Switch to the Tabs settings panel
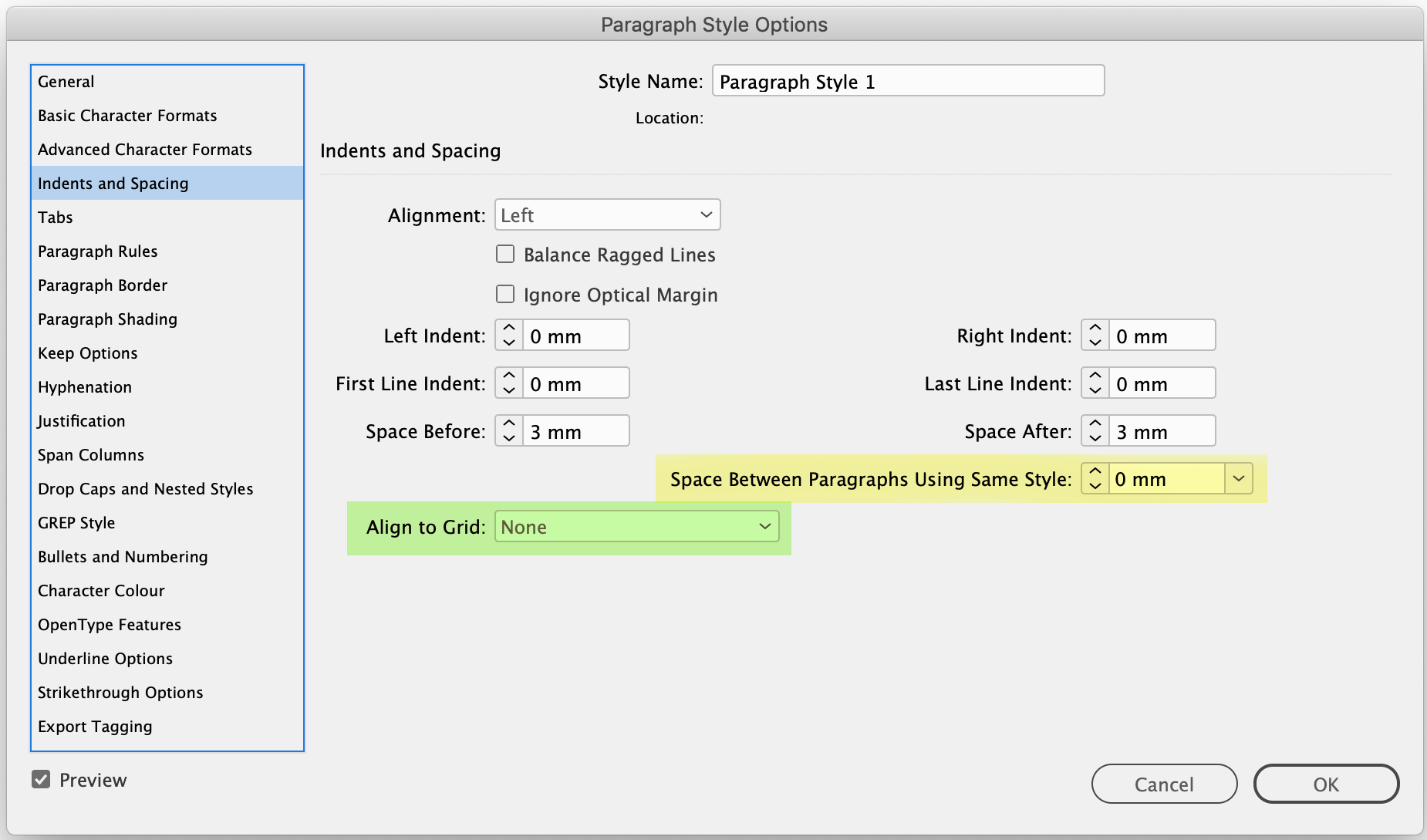Screen dimensions: 1427x840 coord(55,217)
